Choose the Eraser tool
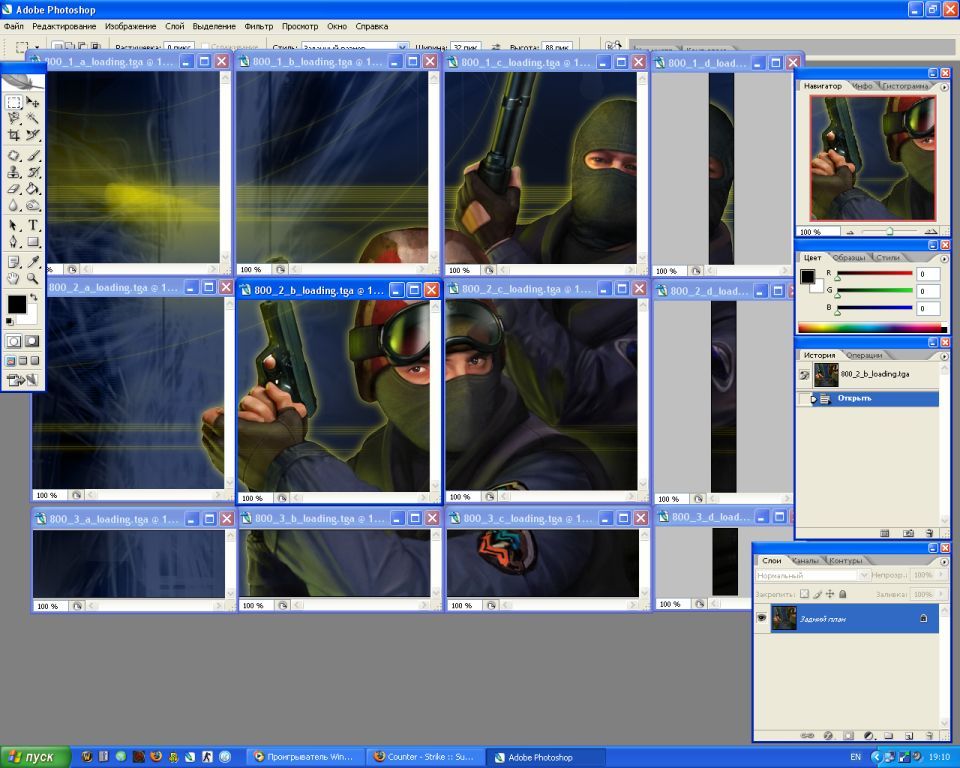This screenshot has width=960, height=768. (13, 189)
